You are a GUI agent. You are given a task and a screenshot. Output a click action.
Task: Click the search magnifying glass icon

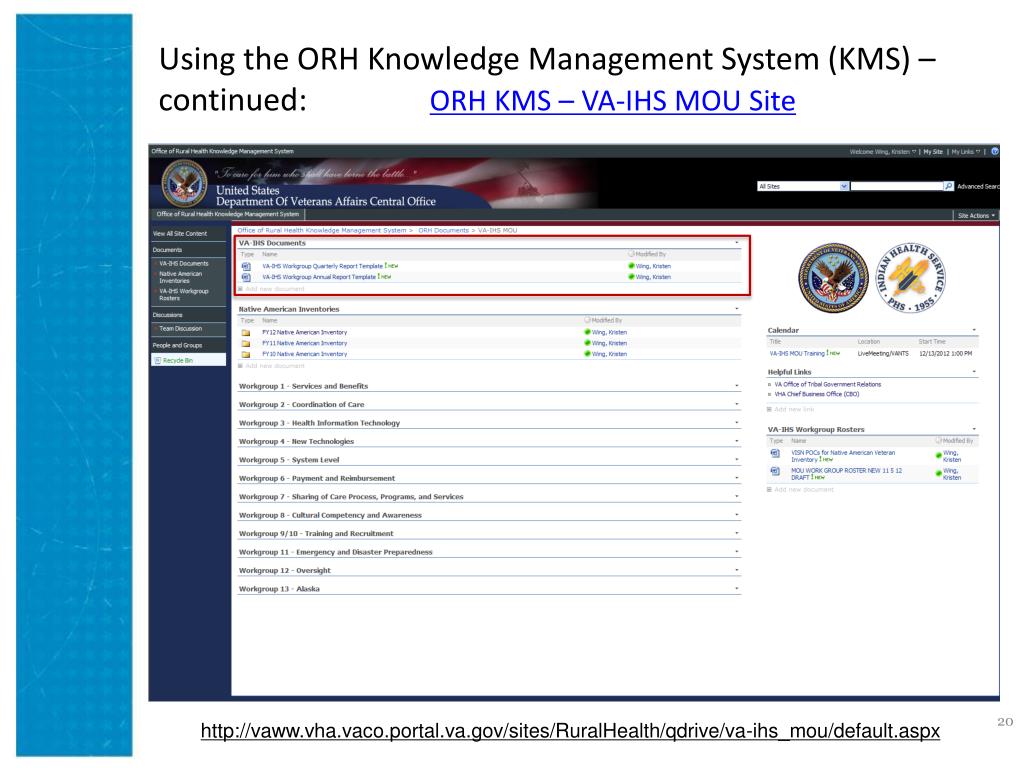[x=949, y=186]
